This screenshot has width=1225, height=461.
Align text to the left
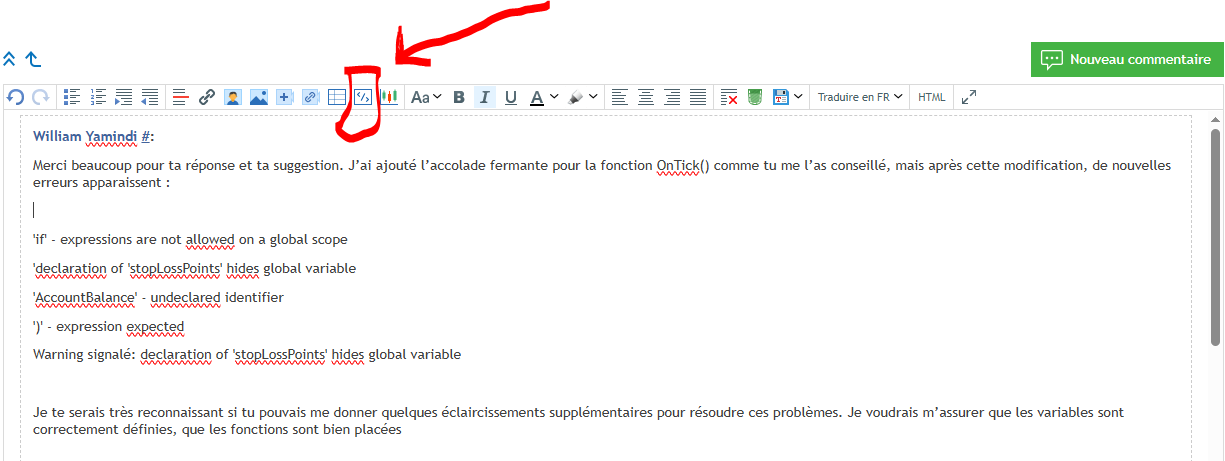621,97
